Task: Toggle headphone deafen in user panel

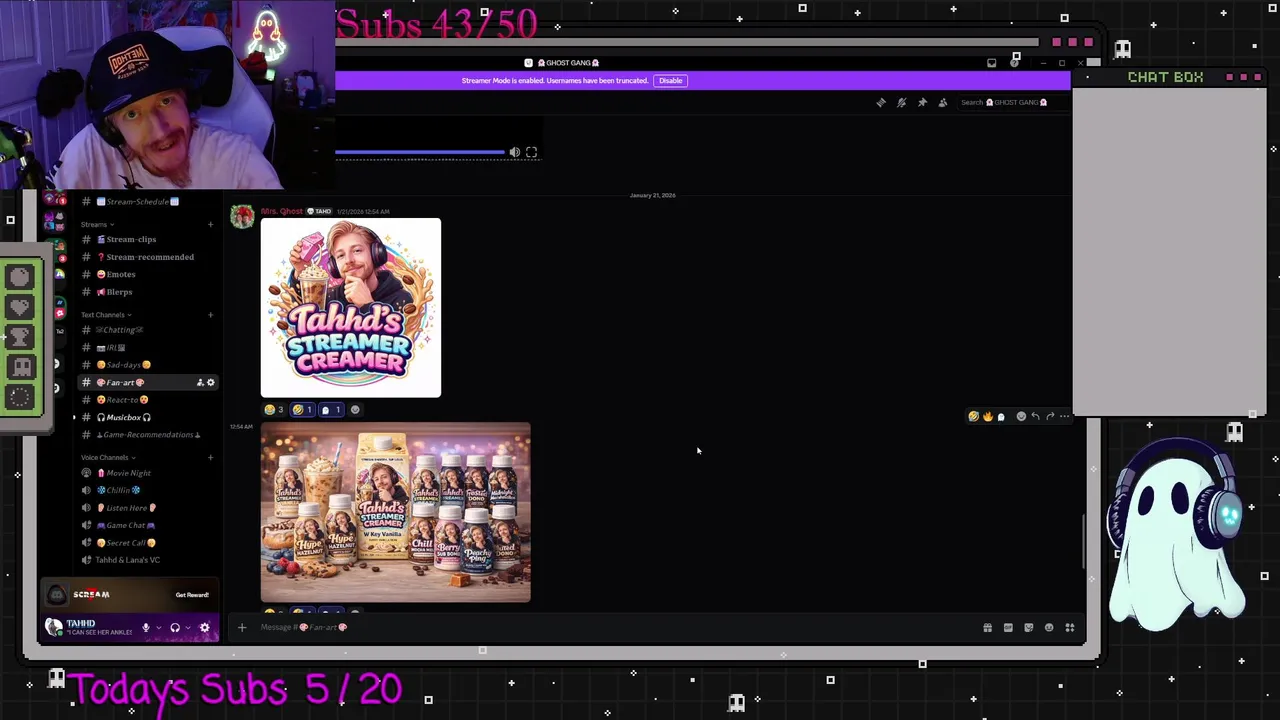Action: coord(175,628)
